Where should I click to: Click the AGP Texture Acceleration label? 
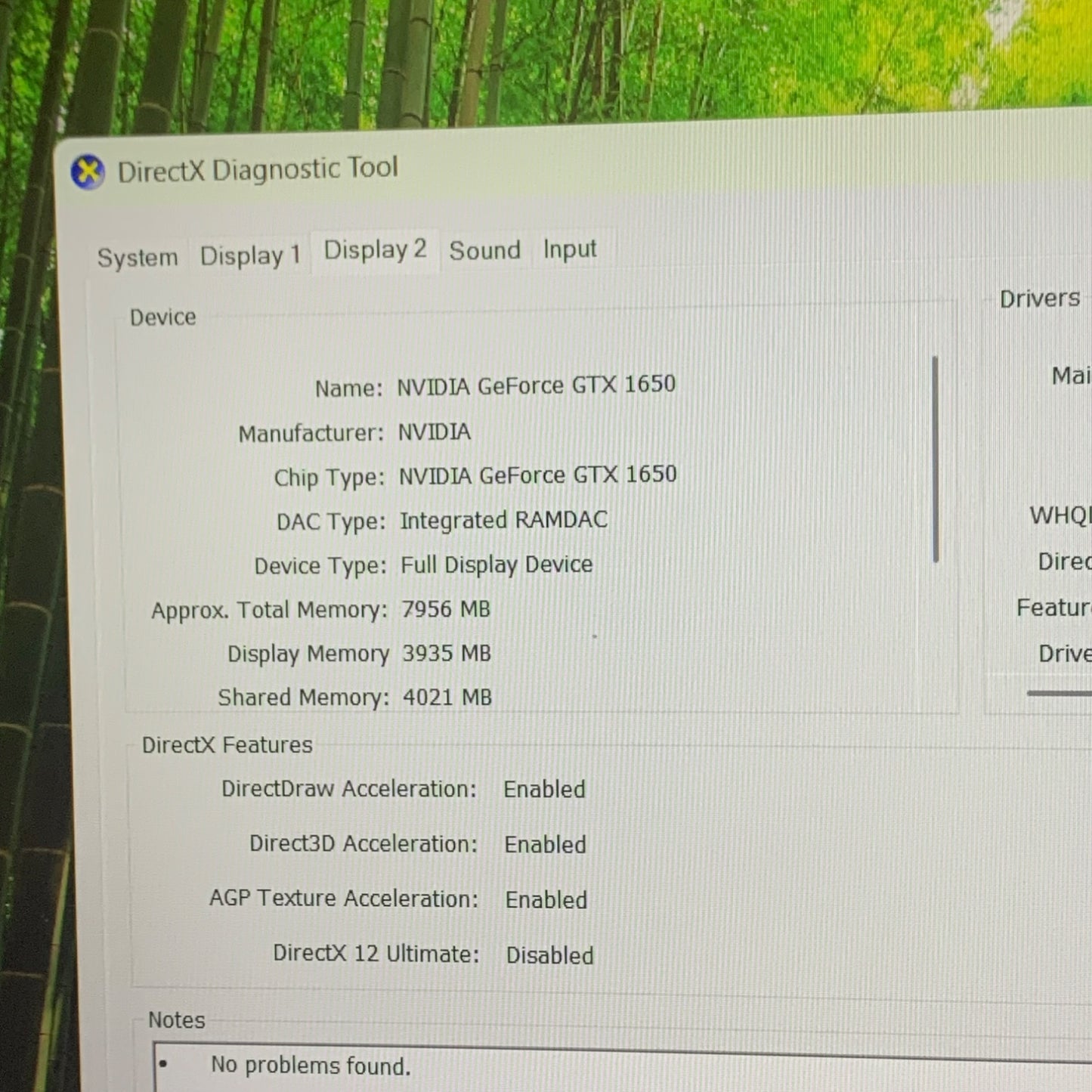pyautogui.click(x=344, y=899)
